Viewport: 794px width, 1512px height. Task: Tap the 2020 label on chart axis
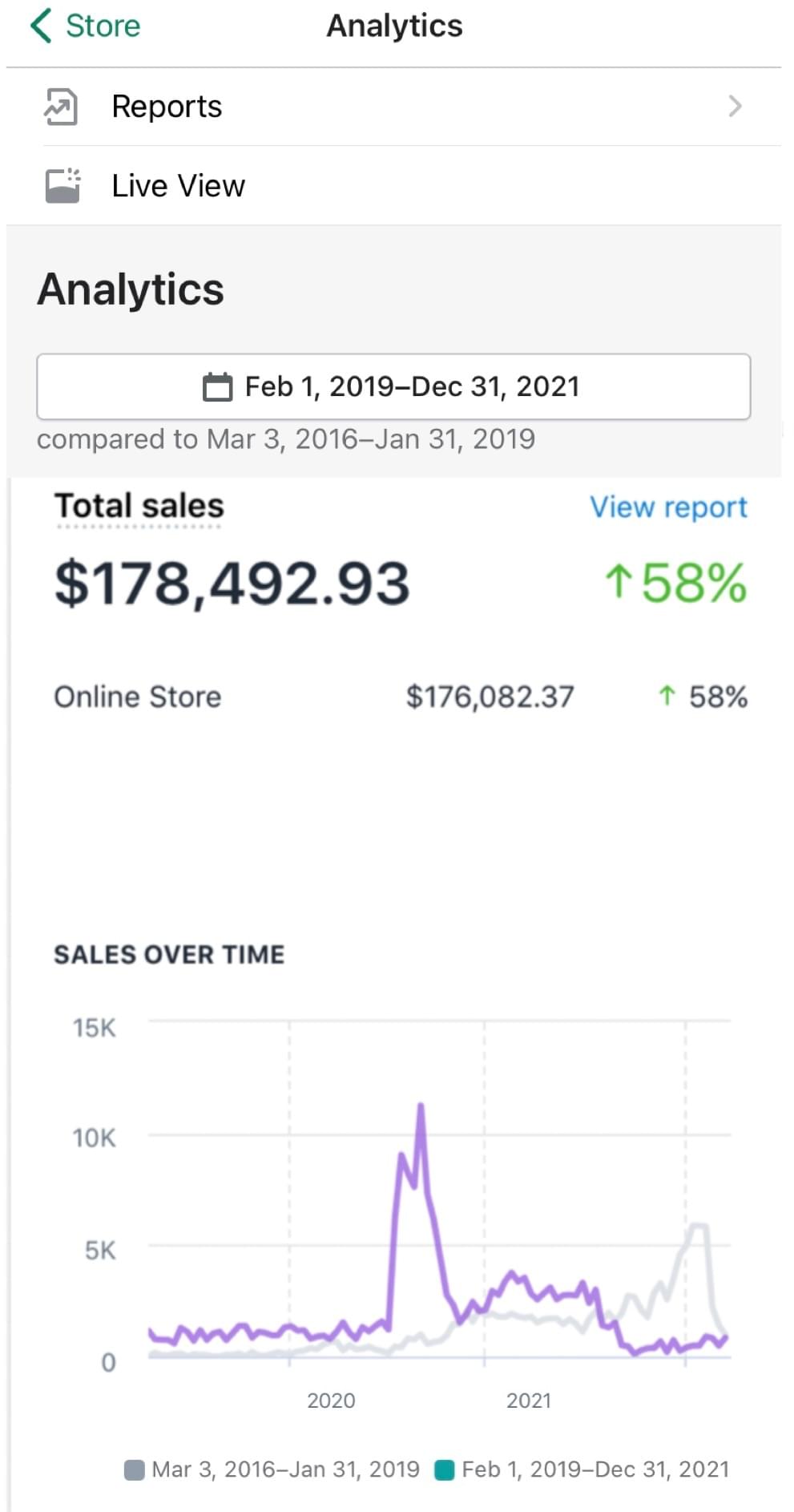click(331, 1401)
